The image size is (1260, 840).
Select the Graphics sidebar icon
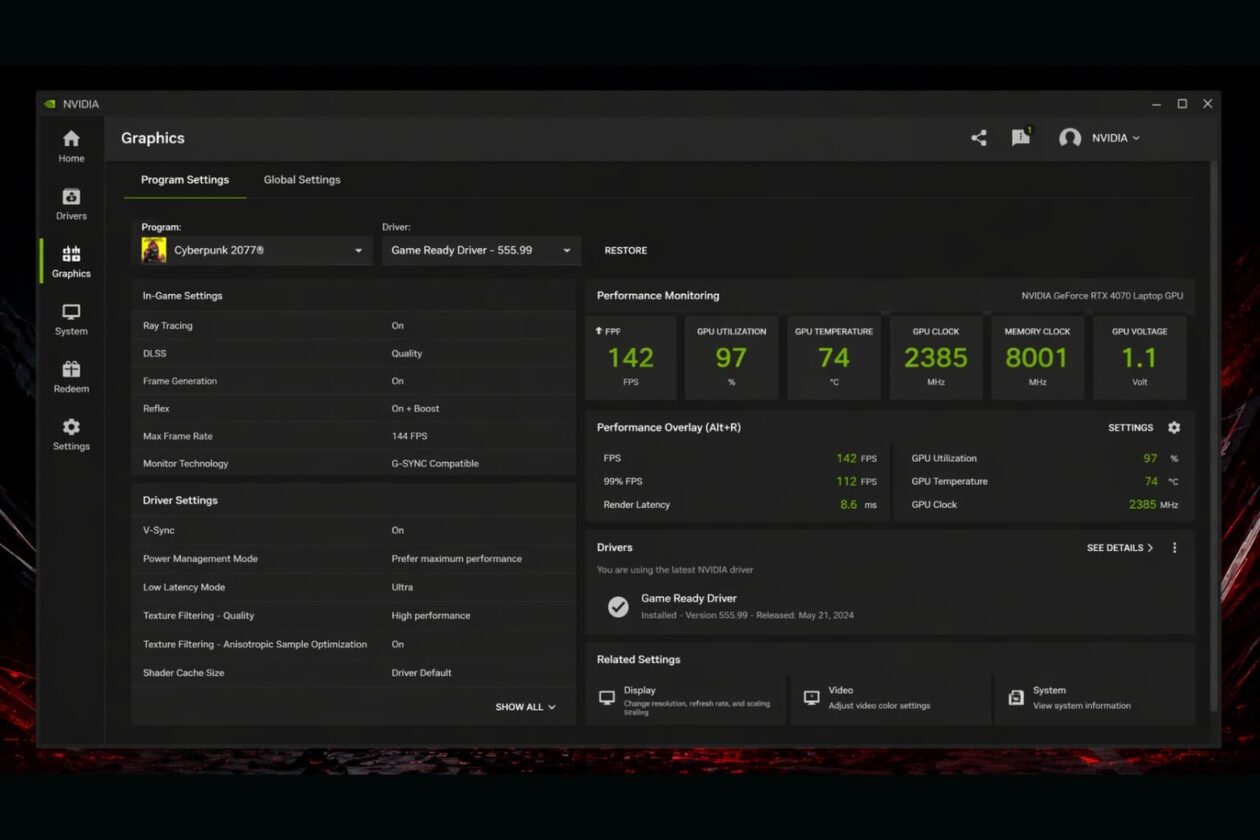point(71,254)
